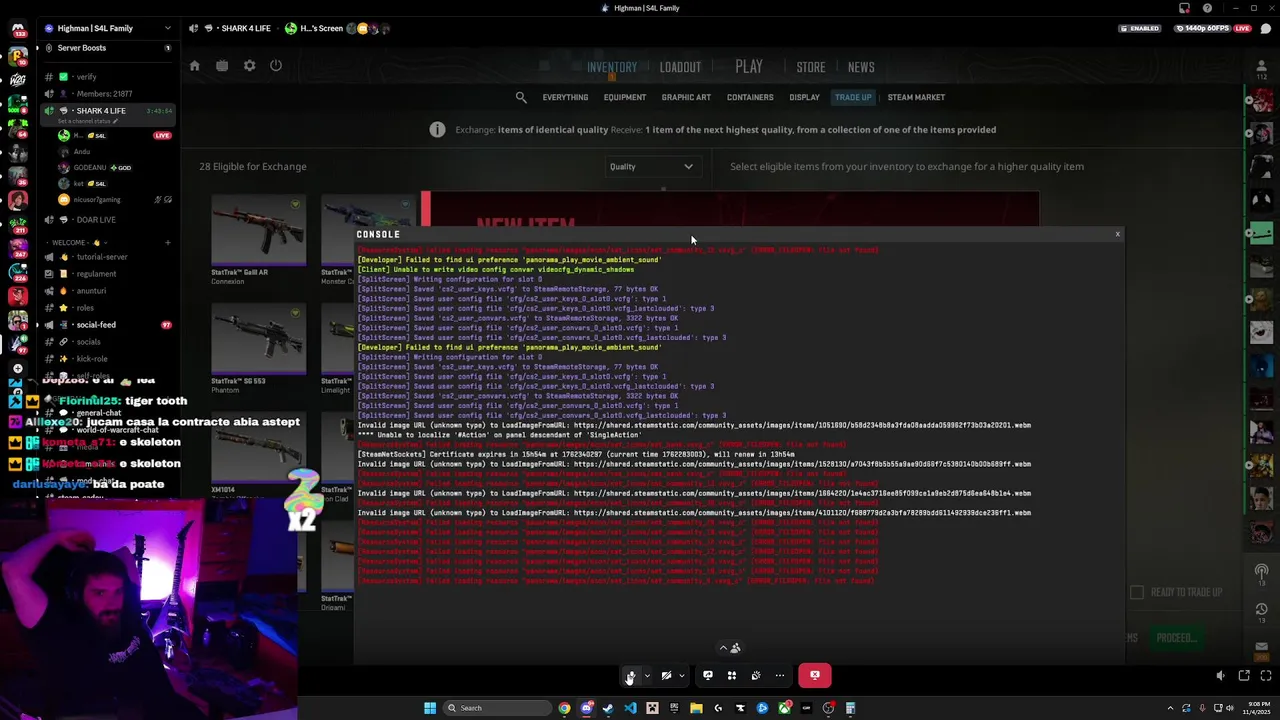The image size is (1280, 720).
Task: Select GRAPHIC ART inventory filter
Action: click(686, 97)
